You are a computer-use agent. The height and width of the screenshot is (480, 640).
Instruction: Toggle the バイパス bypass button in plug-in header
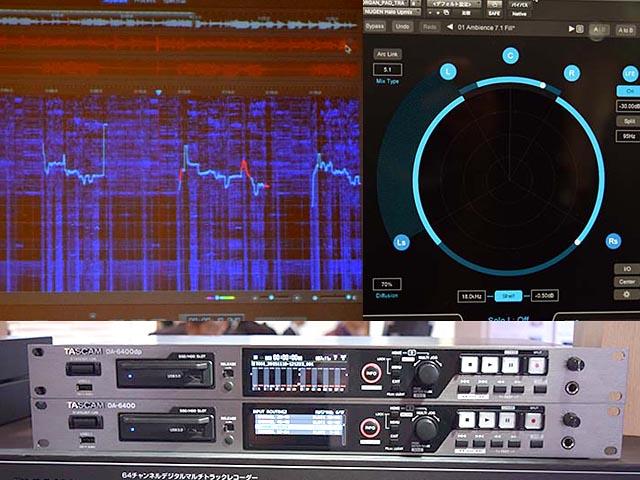(x=519, y=5)
